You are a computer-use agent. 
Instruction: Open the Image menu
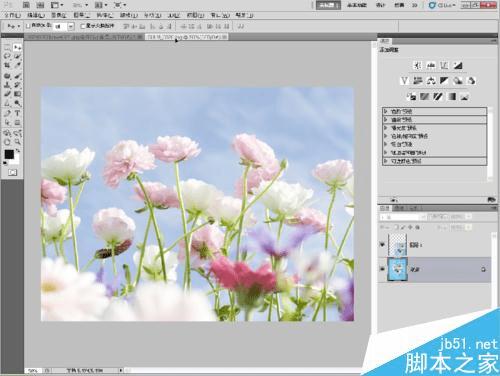[x=59, y=15]
